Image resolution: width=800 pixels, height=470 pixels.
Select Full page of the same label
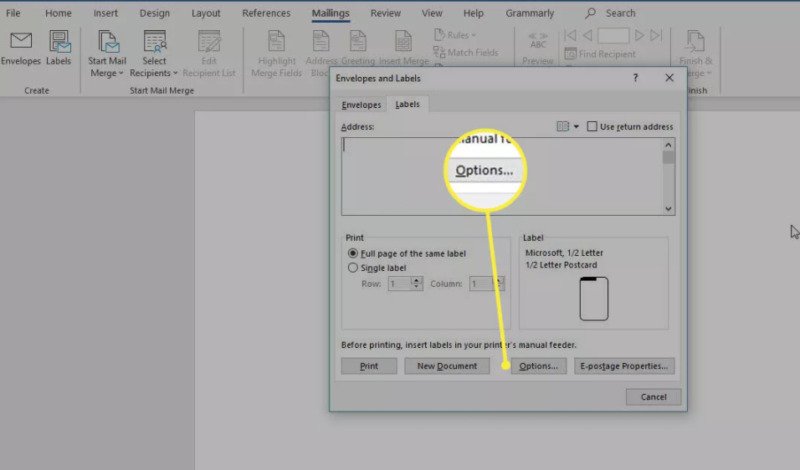tap(353, 253)
